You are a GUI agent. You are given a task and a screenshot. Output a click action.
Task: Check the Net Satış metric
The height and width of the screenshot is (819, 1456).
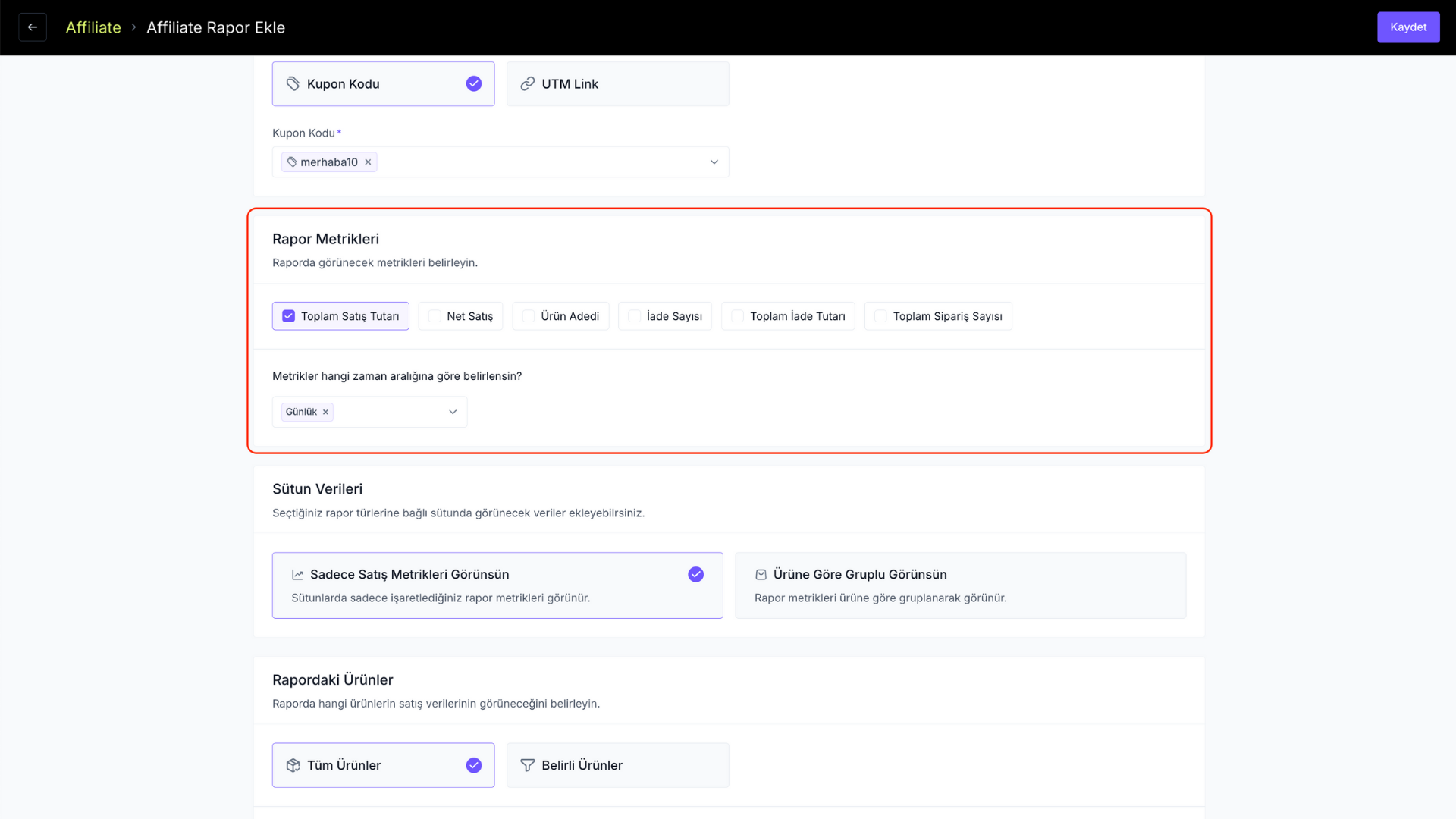435,316
